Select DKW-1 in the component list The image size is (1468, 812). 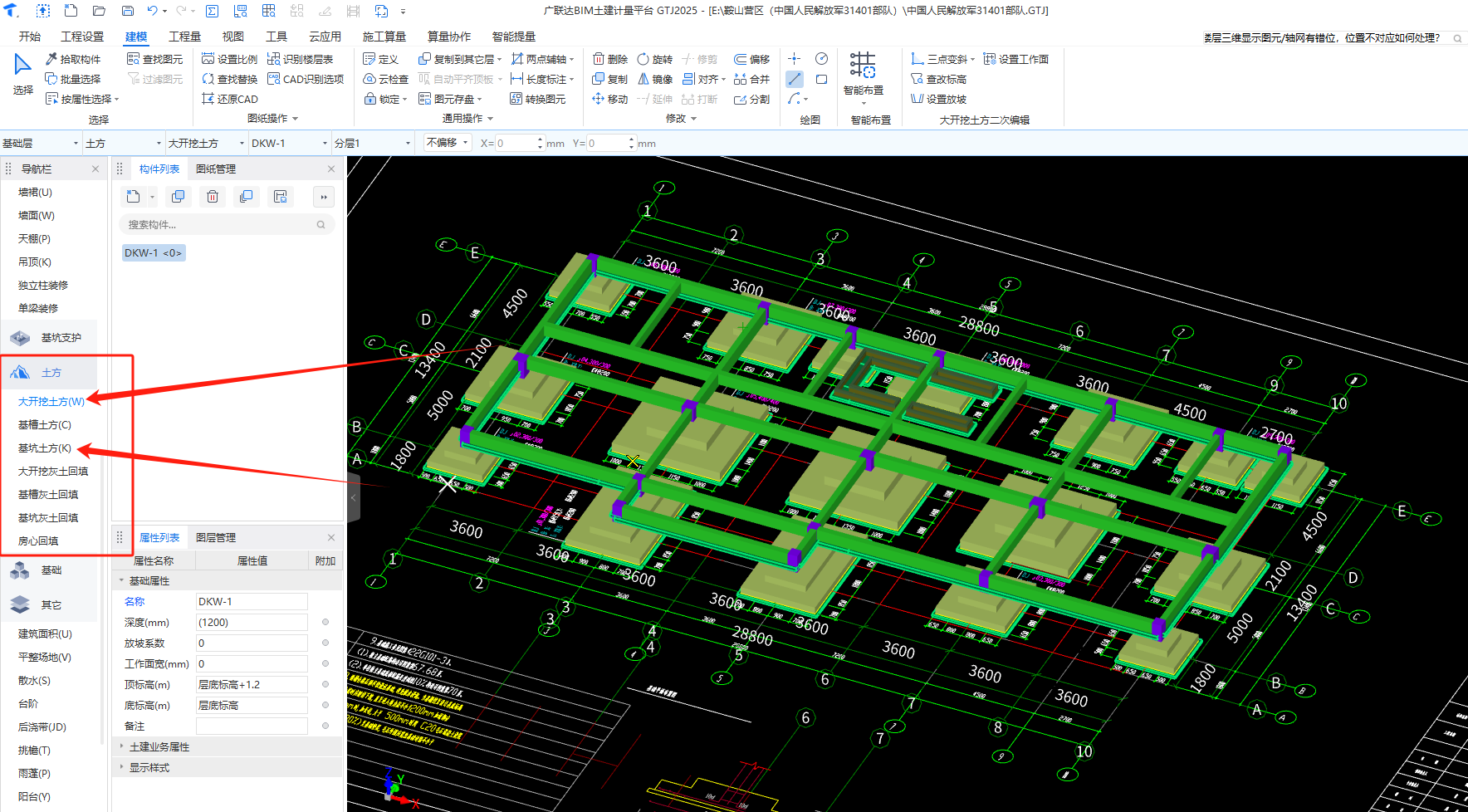(x=154, y=252)
